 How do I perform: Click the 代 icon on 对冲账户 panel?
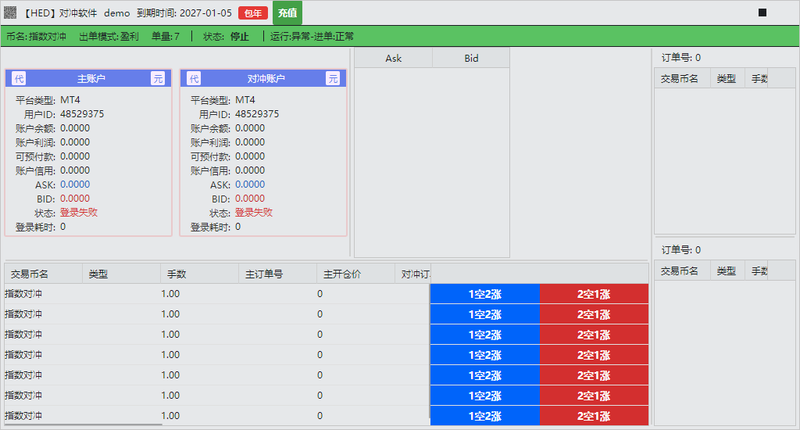[x=194, y=79]
